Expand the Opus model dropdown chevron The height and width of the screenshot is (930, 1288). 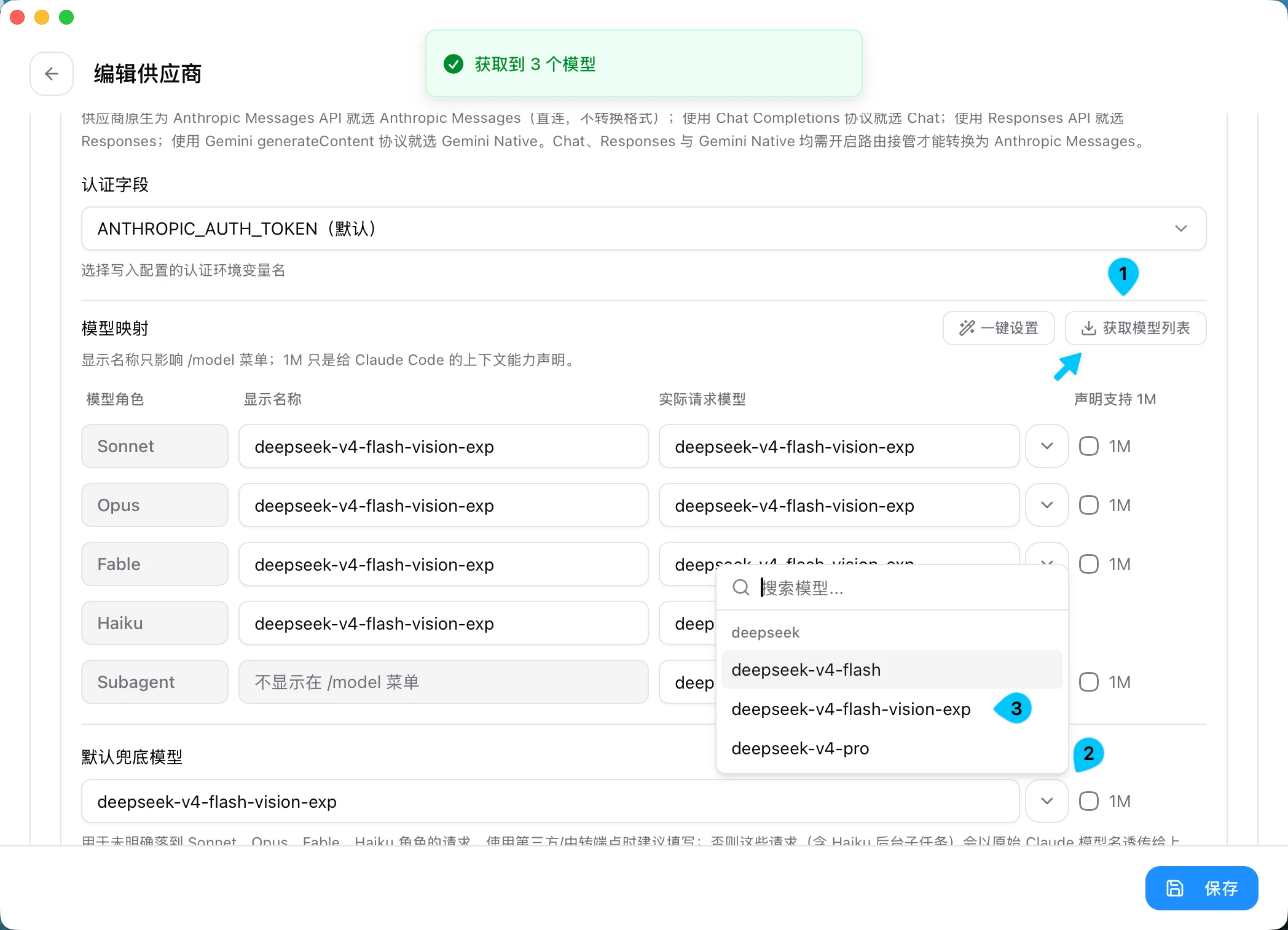(1047, 505)
